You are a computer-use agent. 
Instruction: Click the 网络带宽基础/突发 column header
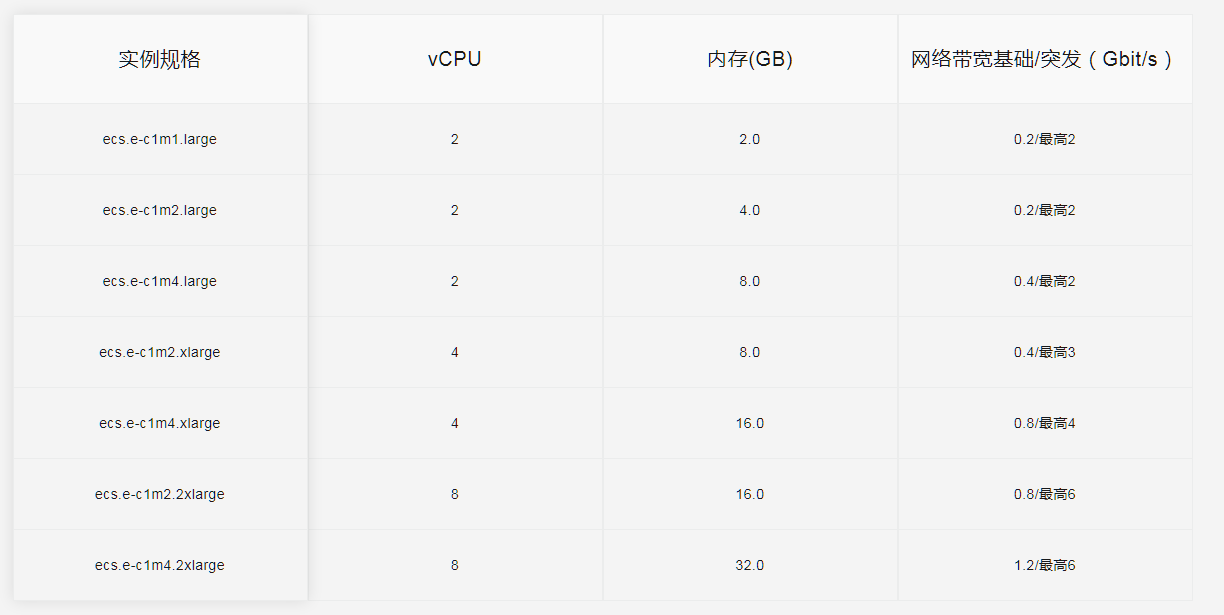tap(1043, 59)
